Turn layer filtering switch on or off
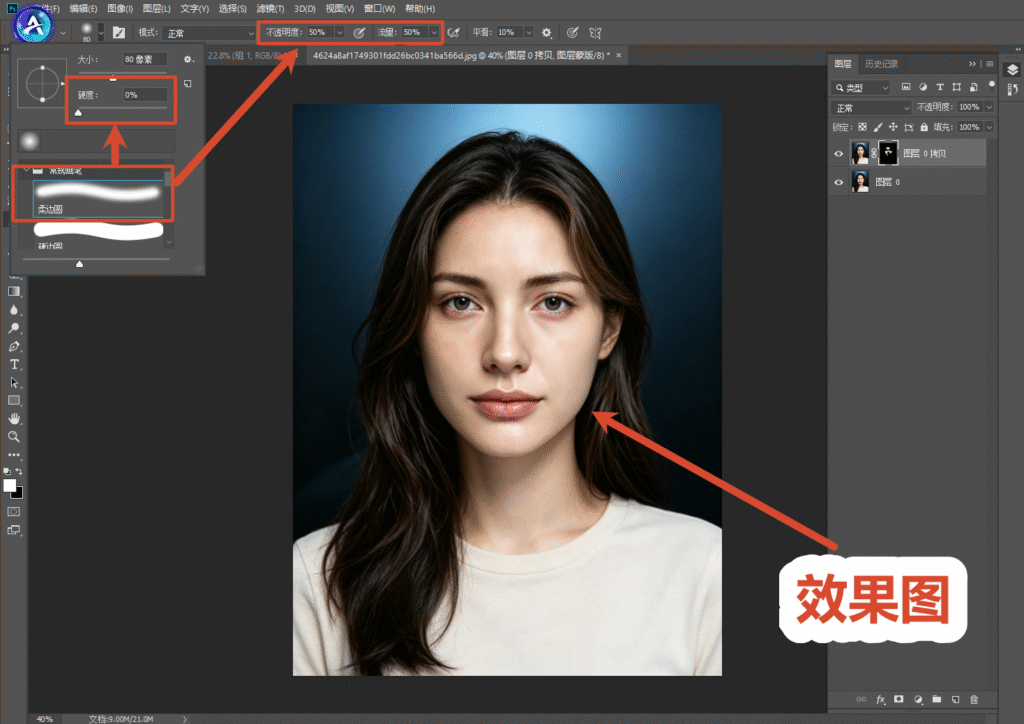1024x724 pixels. point(991,85)
